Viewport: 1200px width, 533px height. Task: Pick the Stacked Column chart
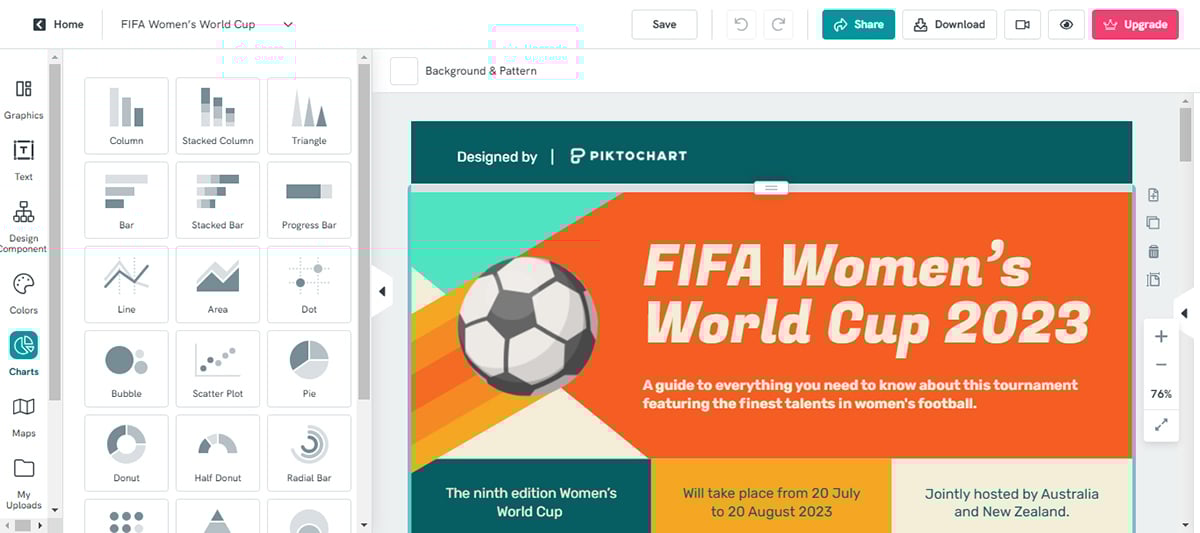click(x=217, y=118)
